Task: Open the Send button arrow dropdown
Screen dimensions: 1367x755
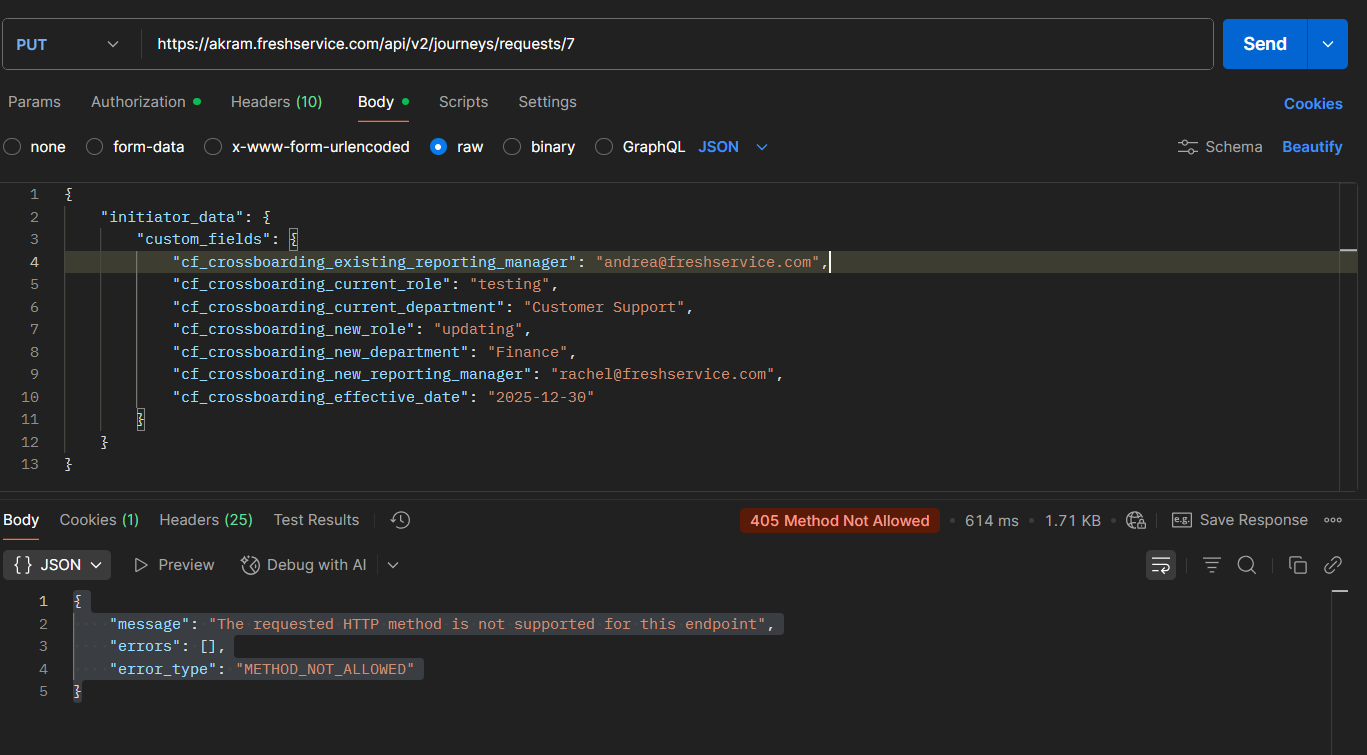Action: pyautogui.click(x=1328, y=44)
